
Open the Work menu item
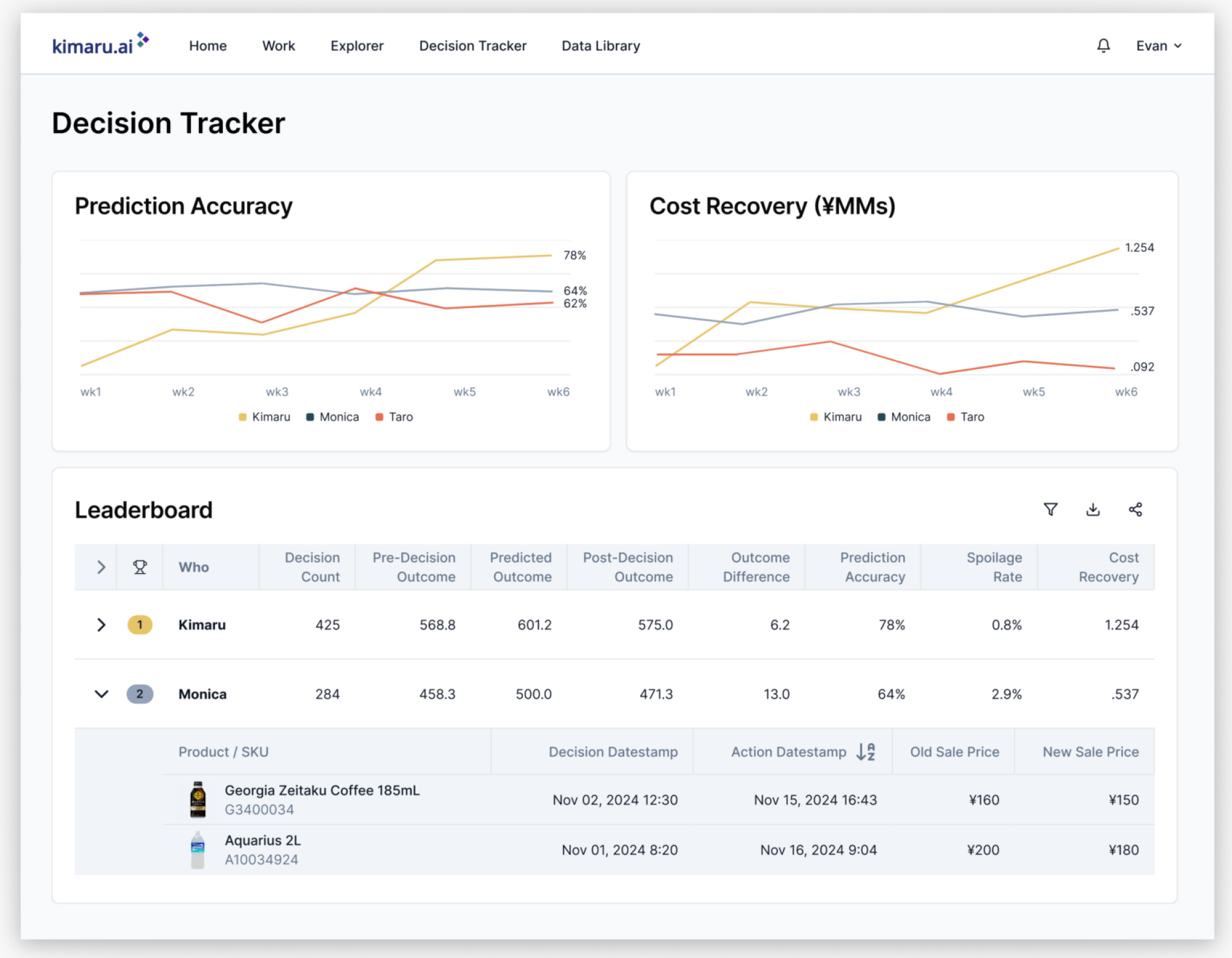[278, 46]
